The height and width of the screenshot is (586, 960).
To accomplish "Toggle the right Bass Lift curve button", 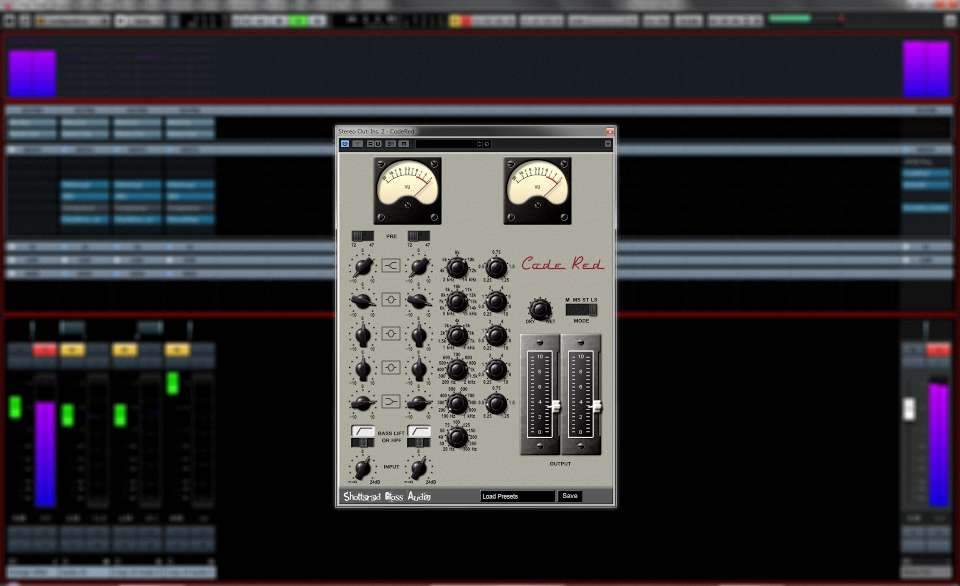I will [x=419, y=431].
